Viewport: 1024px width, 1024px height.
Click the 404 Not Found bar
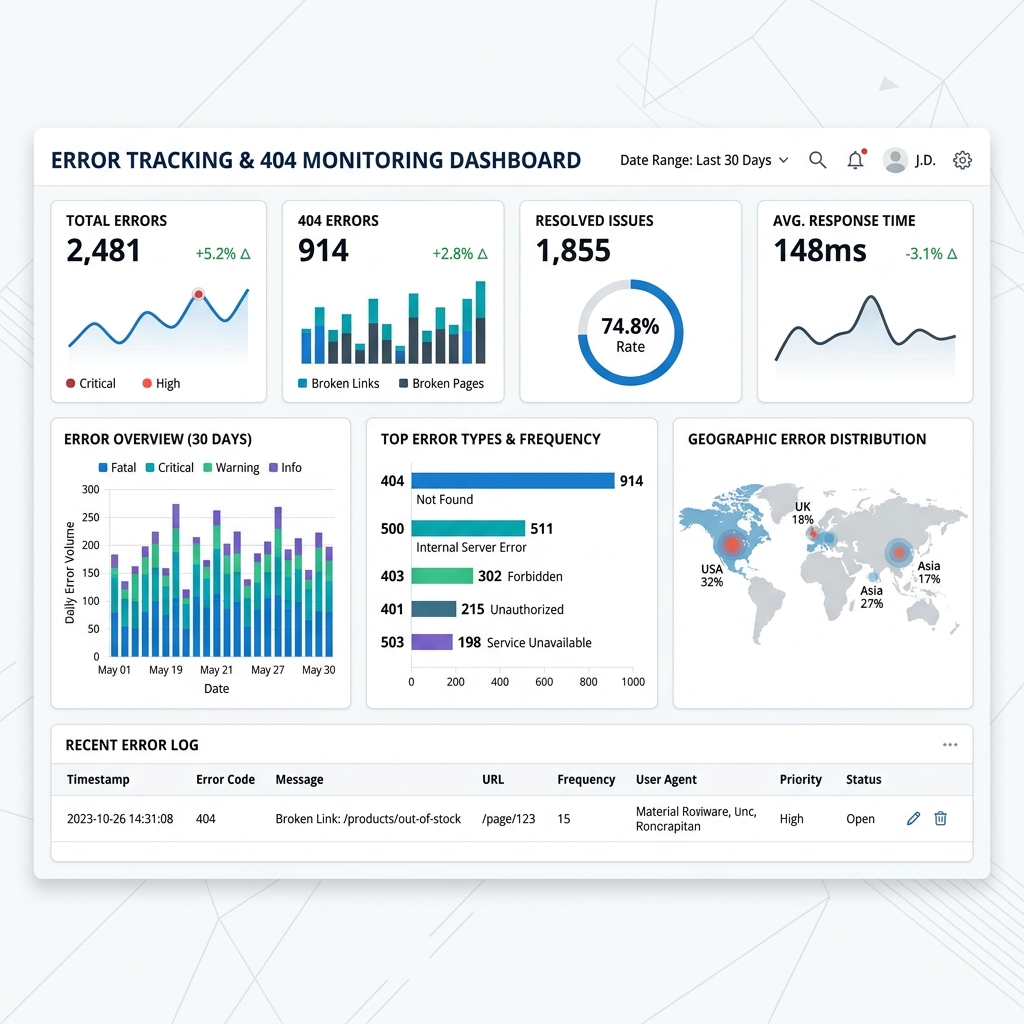pos(513,481)
